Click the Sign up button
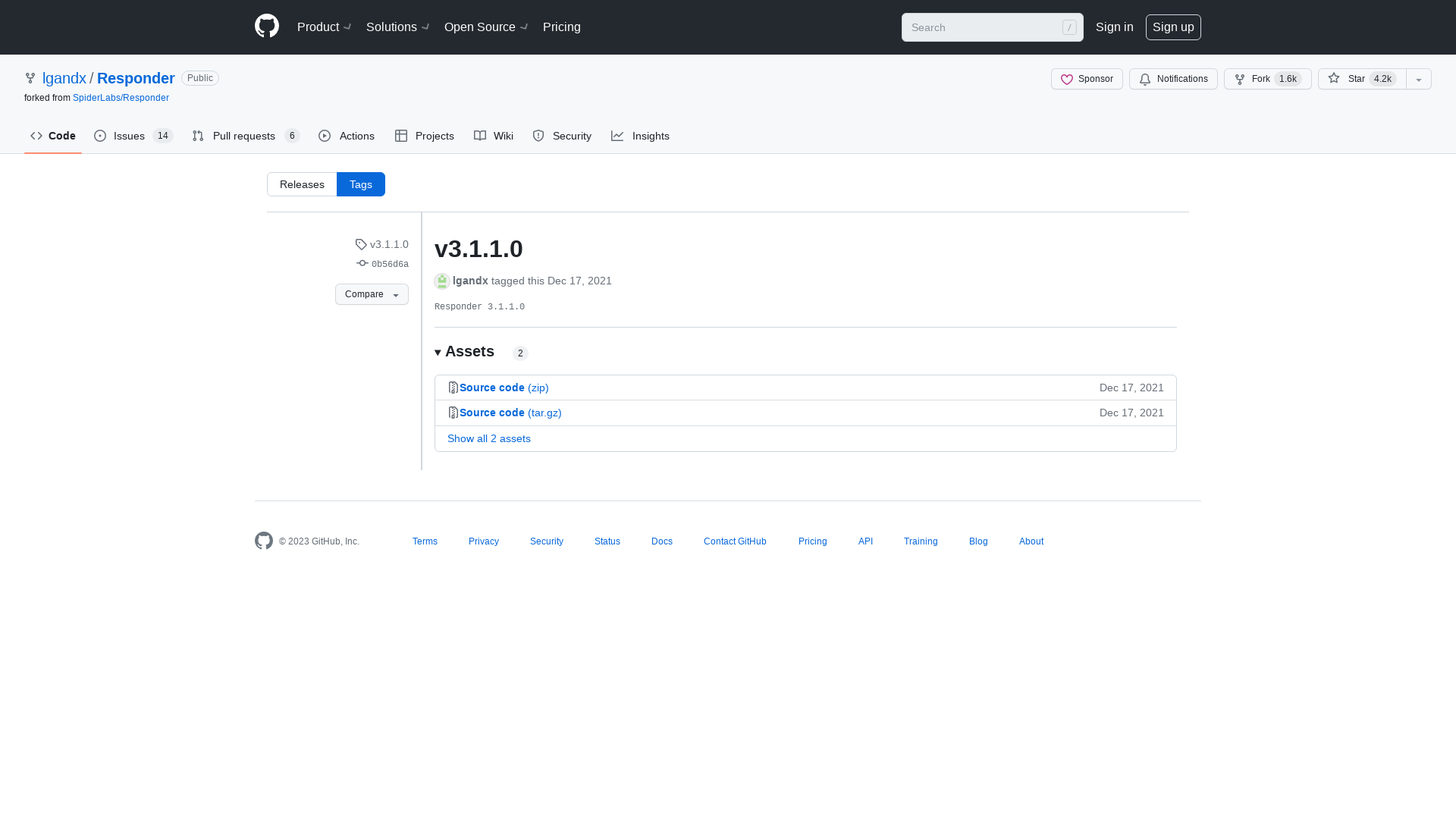 point(1173,27)
